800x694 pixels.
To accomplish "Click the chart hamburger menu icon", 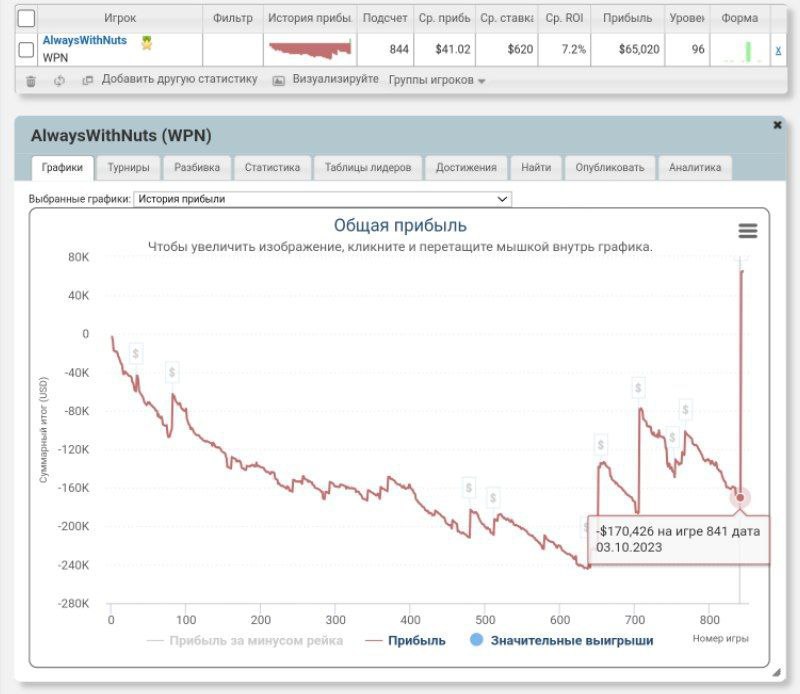I will (747, 231).
